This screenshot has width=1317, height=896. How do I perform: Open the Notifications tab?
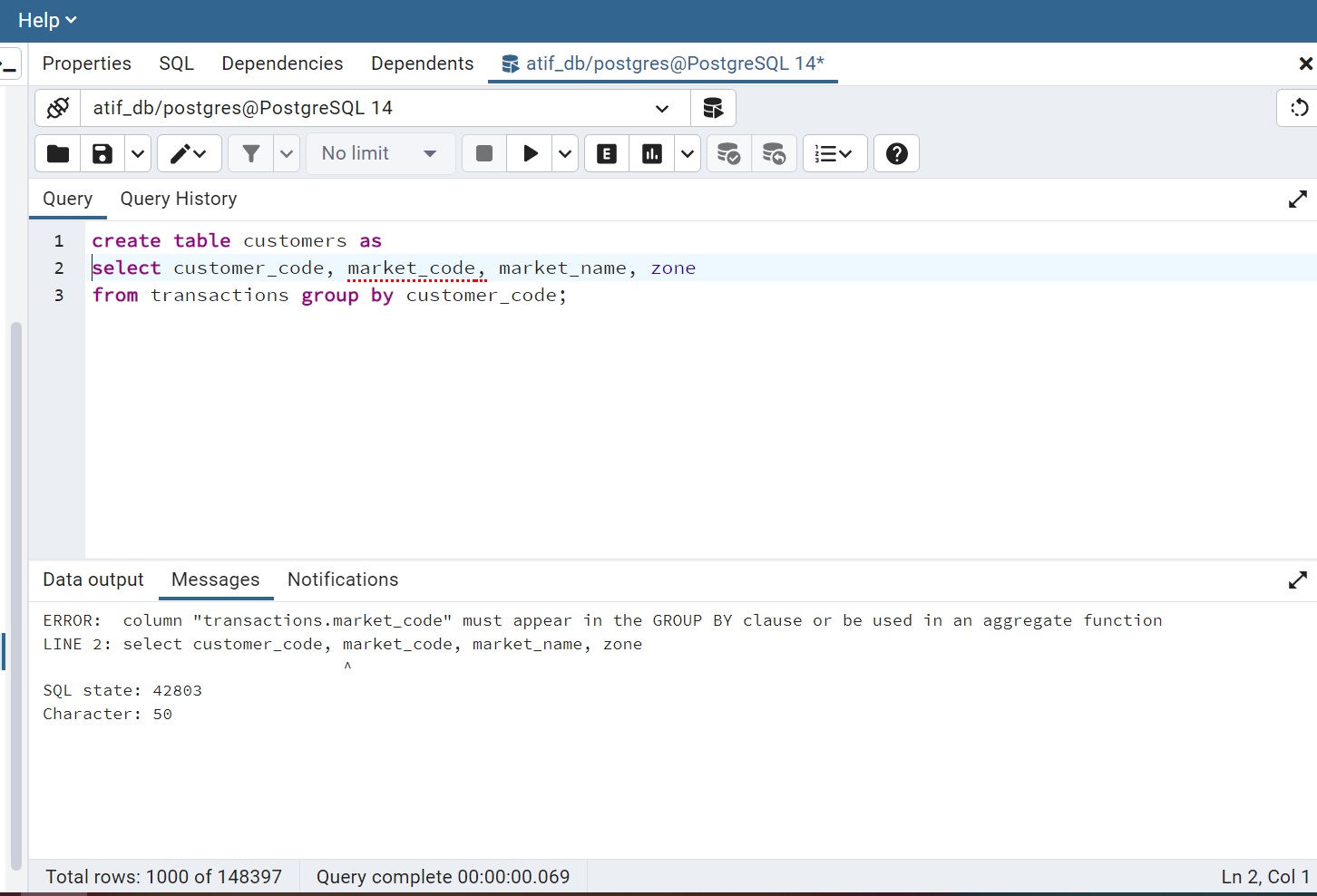pos(343,579)
